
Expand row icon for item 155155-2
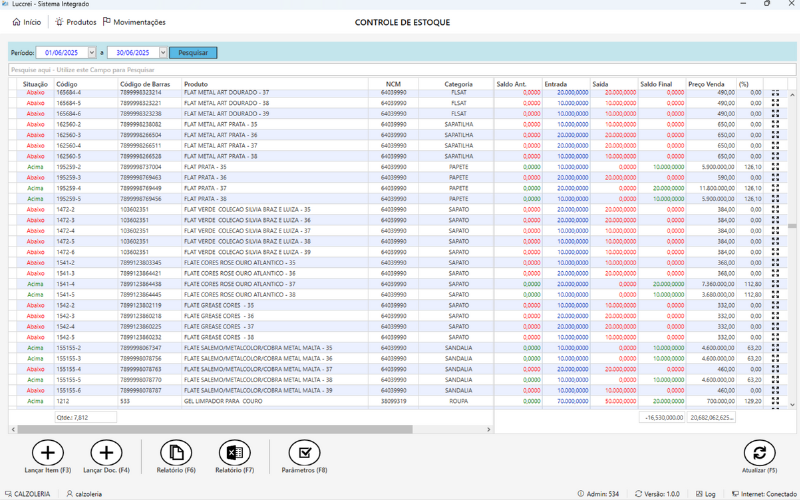coord(776,347)
